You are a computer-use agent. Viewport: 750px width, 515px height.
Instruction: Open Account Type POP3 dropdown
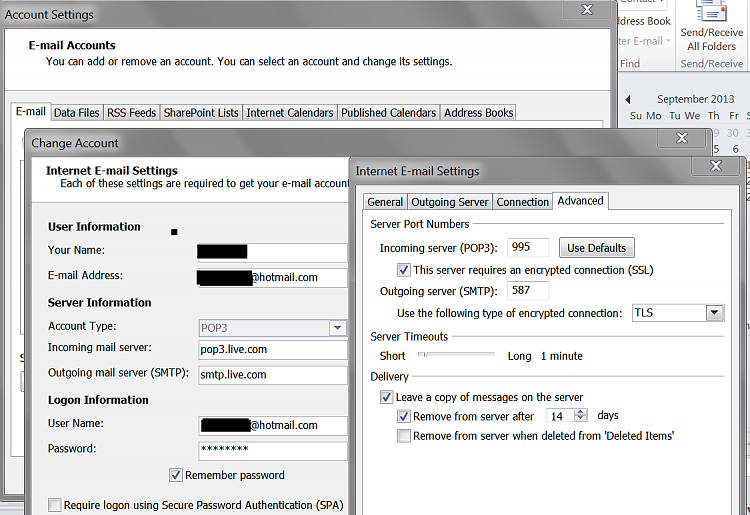[337, 328]
